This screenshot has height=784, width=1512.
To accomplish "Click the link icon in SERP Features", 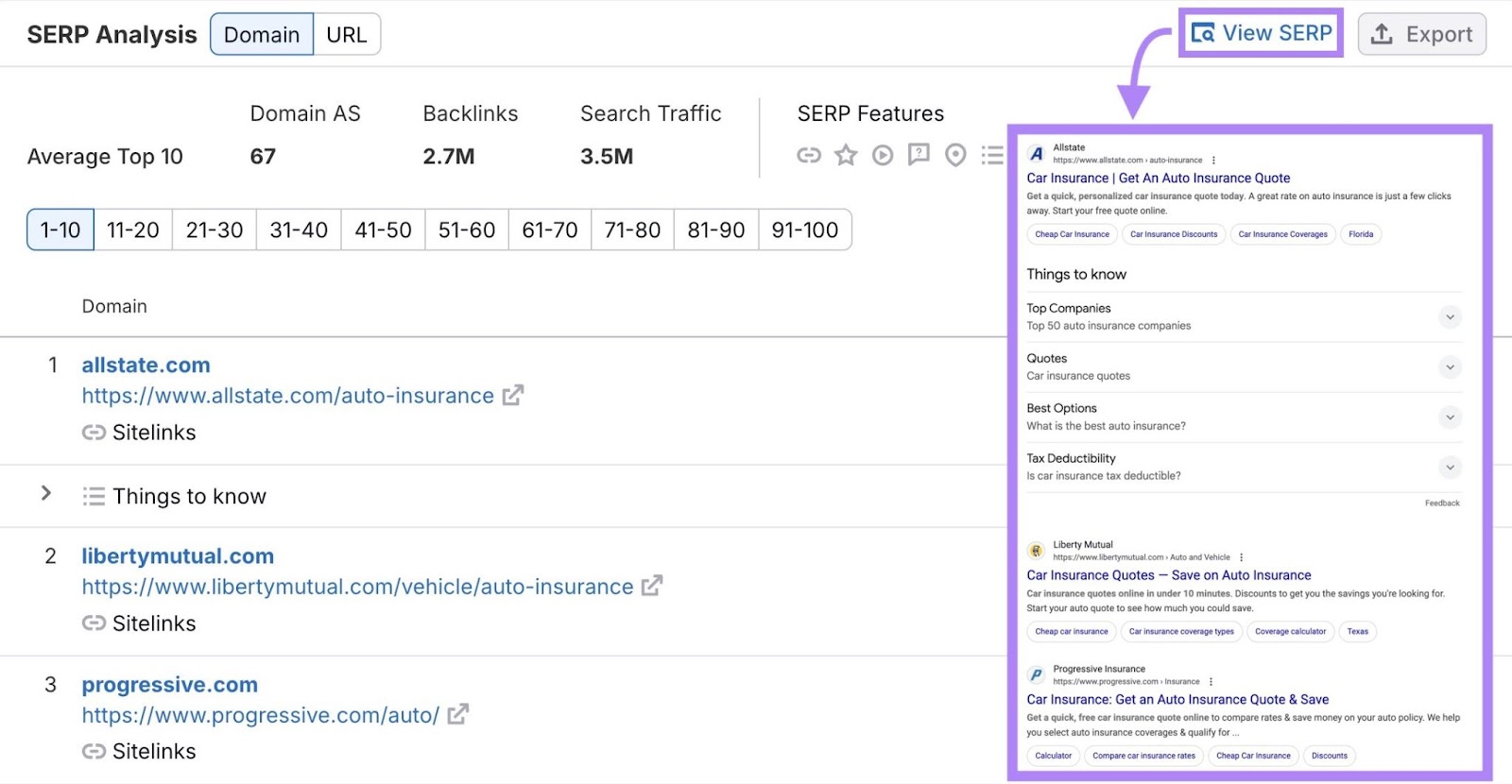I will click(x=808, y=155).
